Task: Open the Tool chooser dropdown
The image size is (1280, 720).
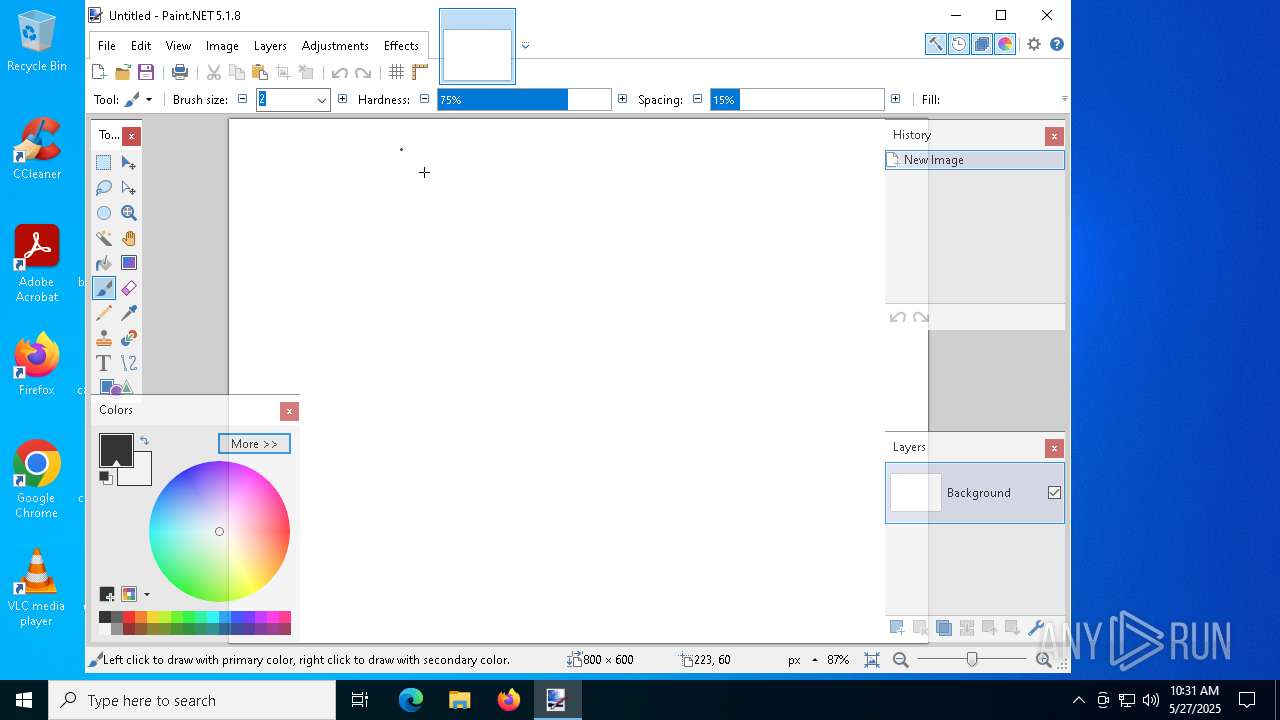Action: tap(138, 100)
